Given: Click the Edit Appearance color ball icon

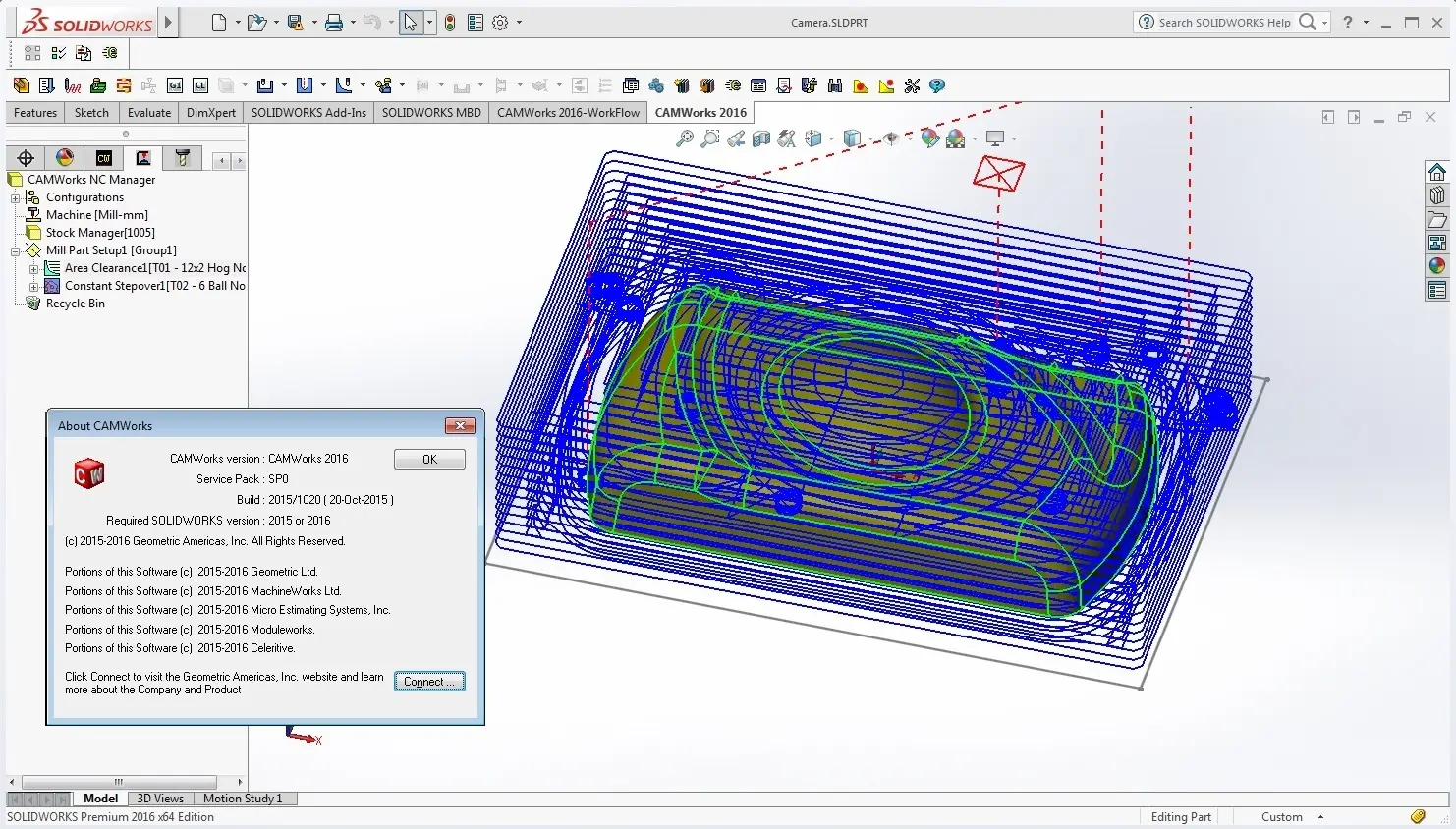Looking at the screenshot, I should tap(929, 138).
